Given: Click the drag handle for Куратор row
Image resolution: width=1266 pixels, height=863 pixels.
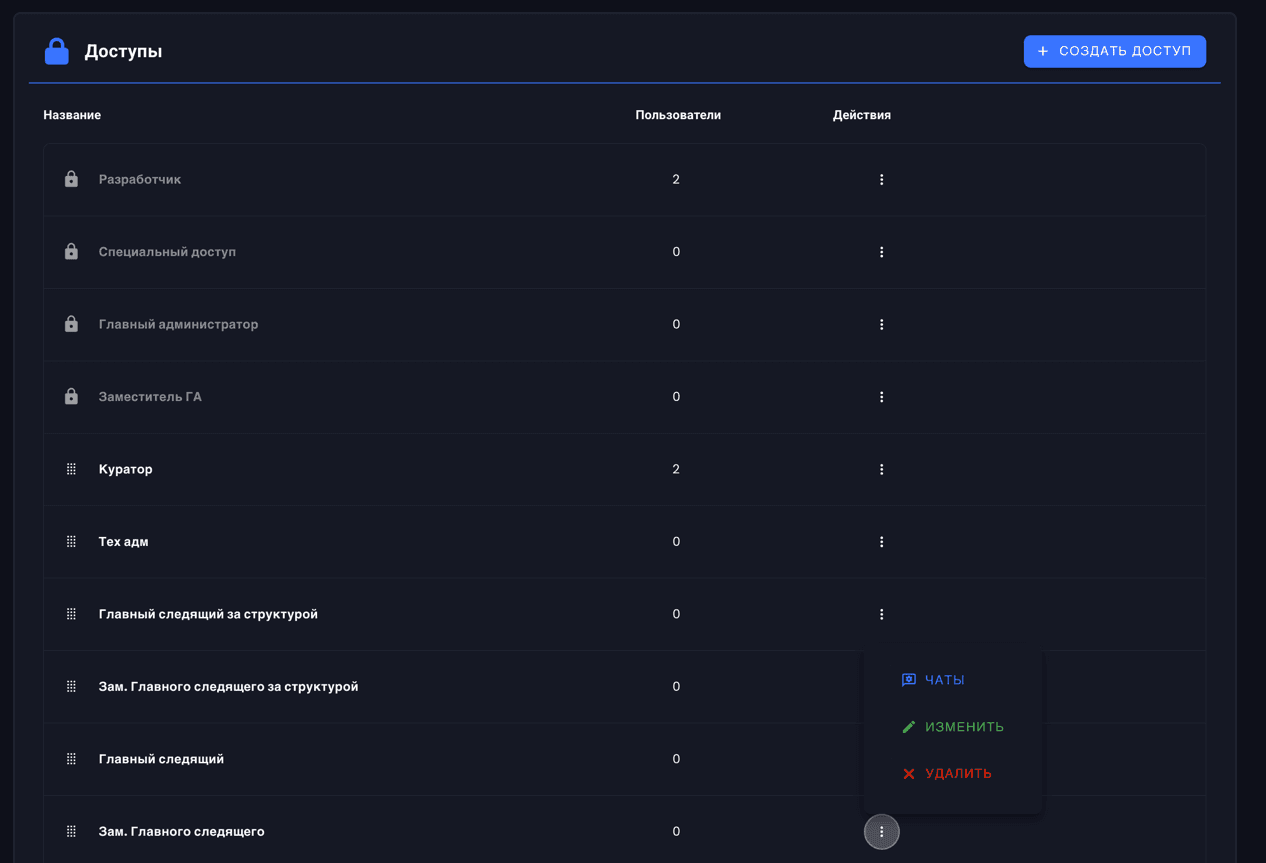Looking at the screenshot, I should point(71,469).
